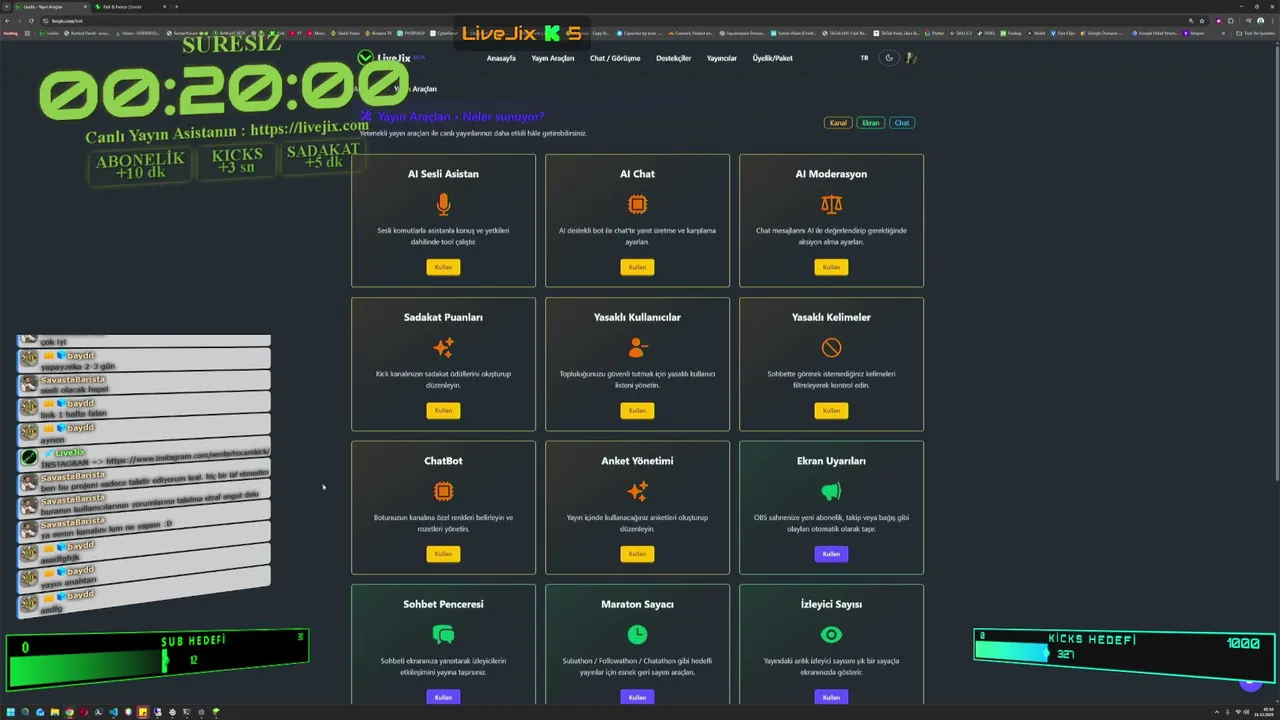Click the Yayın Araçları - Neler sunuyor? heading

point(460,116)
